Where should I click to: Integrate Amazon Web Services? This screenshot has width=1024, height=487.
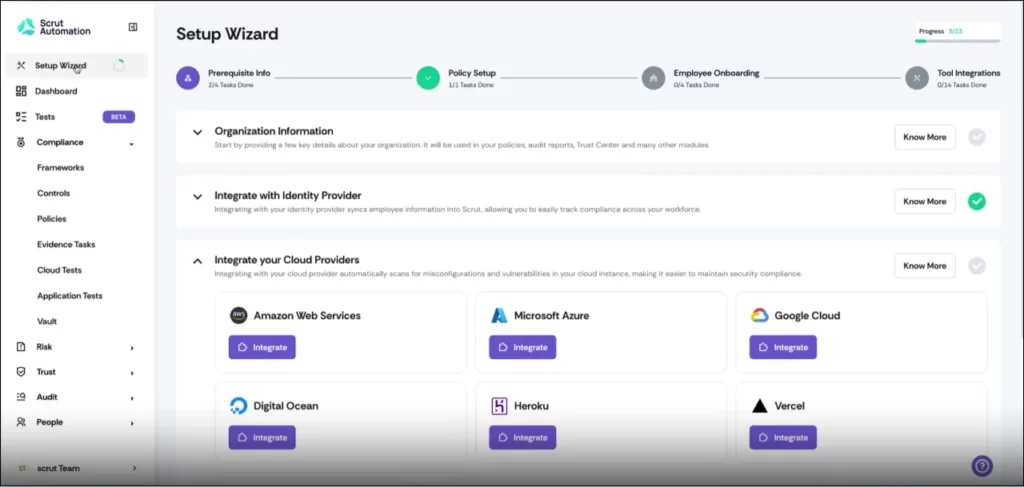[x=262, y=347]
